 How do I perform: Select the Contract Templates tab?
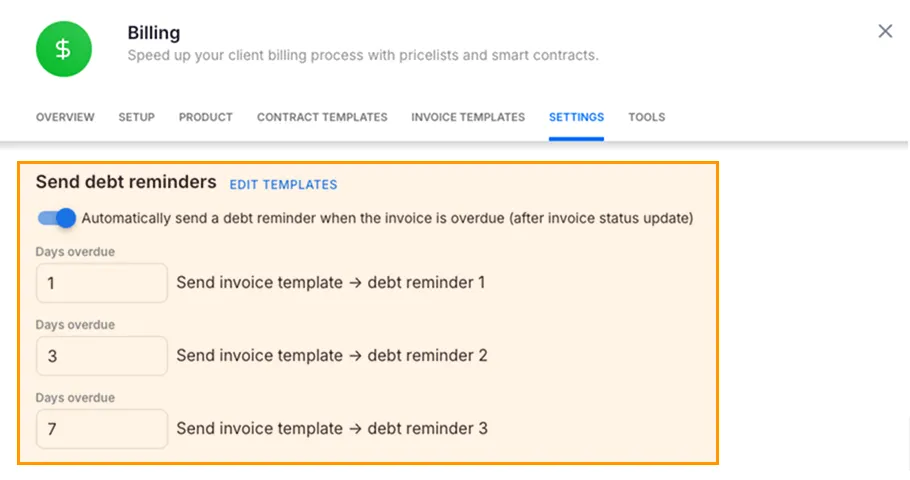pyautogui.click(x=322, y=117)
